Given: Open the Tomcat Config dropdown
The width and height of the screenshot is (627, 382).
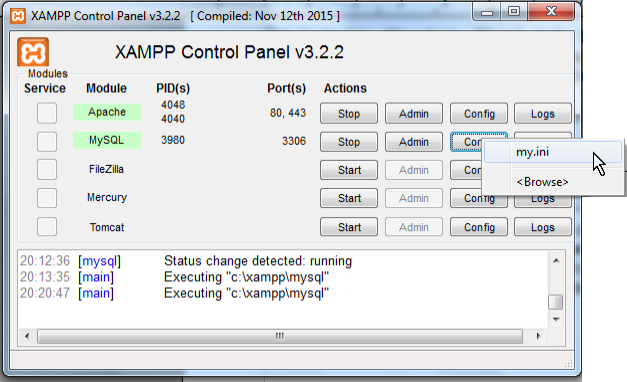Looking at the screenshot, I should 479,227.
